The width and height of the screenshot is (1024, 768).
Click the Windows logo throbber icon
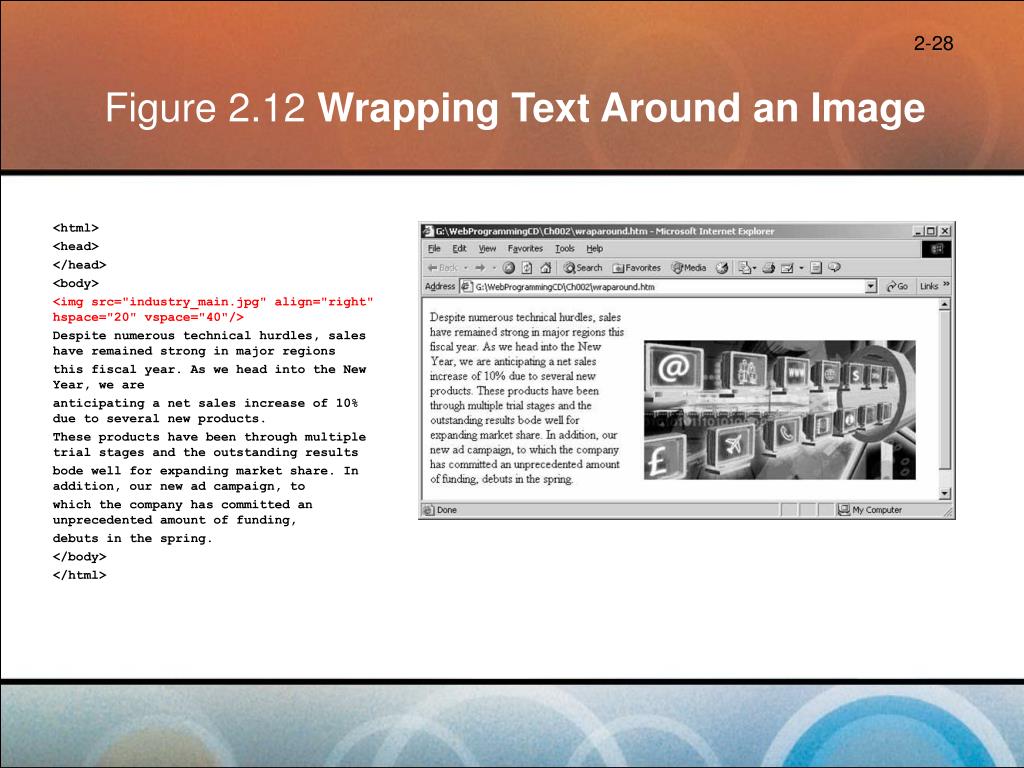pos(936,249)
